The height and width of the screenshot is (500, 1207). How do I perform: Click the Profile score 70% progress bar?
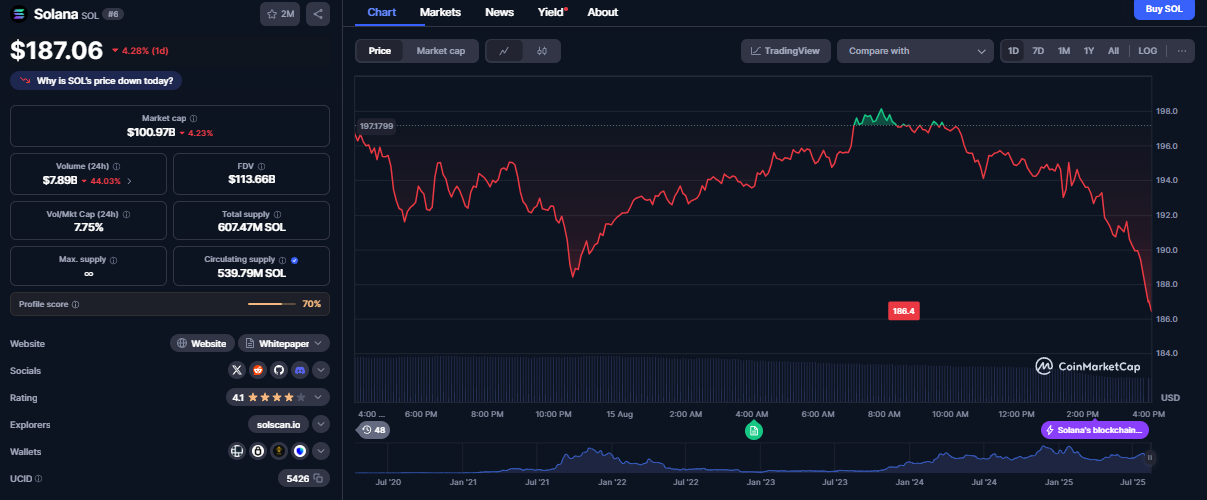[271, 304]
